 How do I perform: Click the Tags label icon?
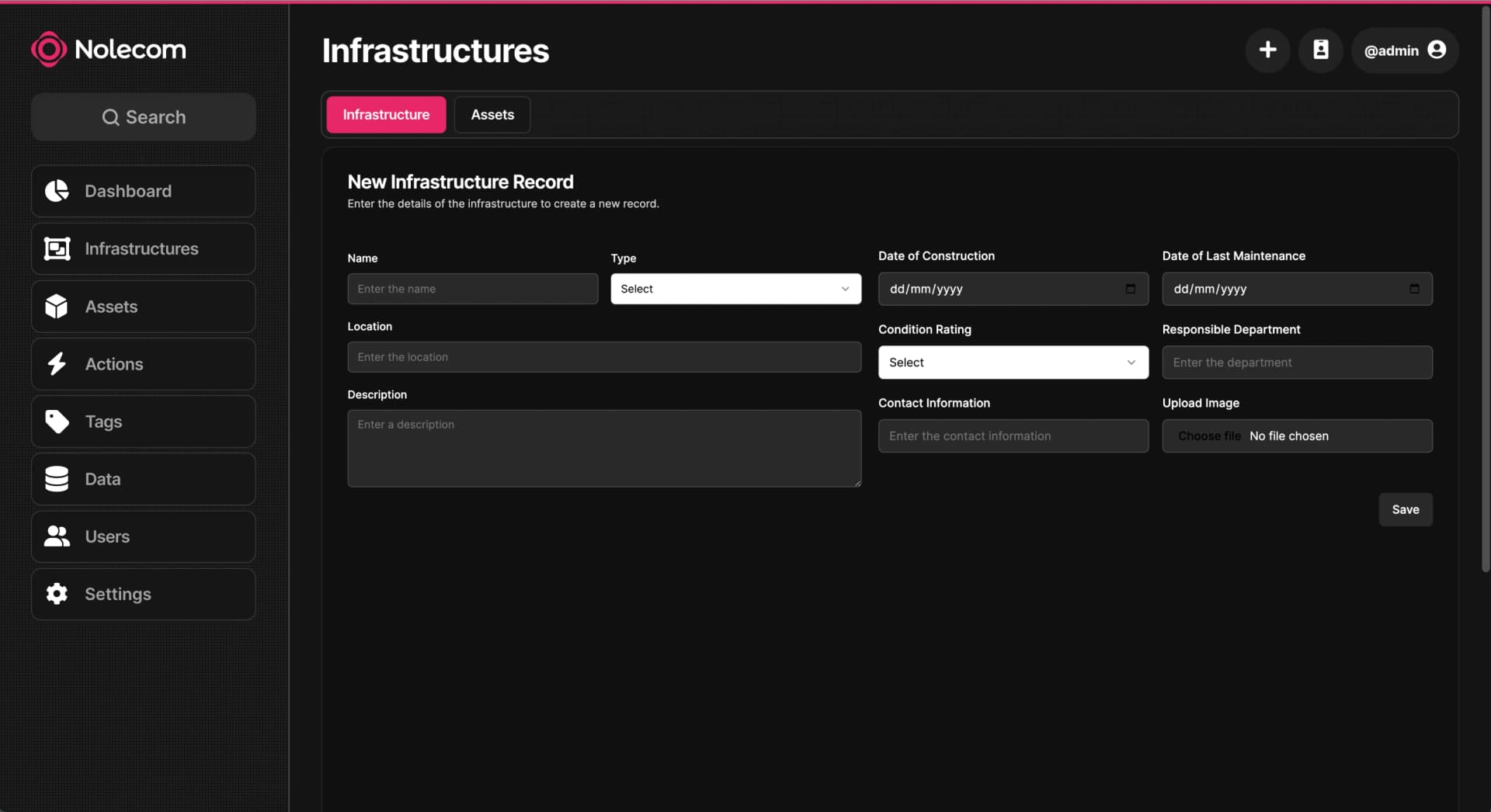(57, 422)
